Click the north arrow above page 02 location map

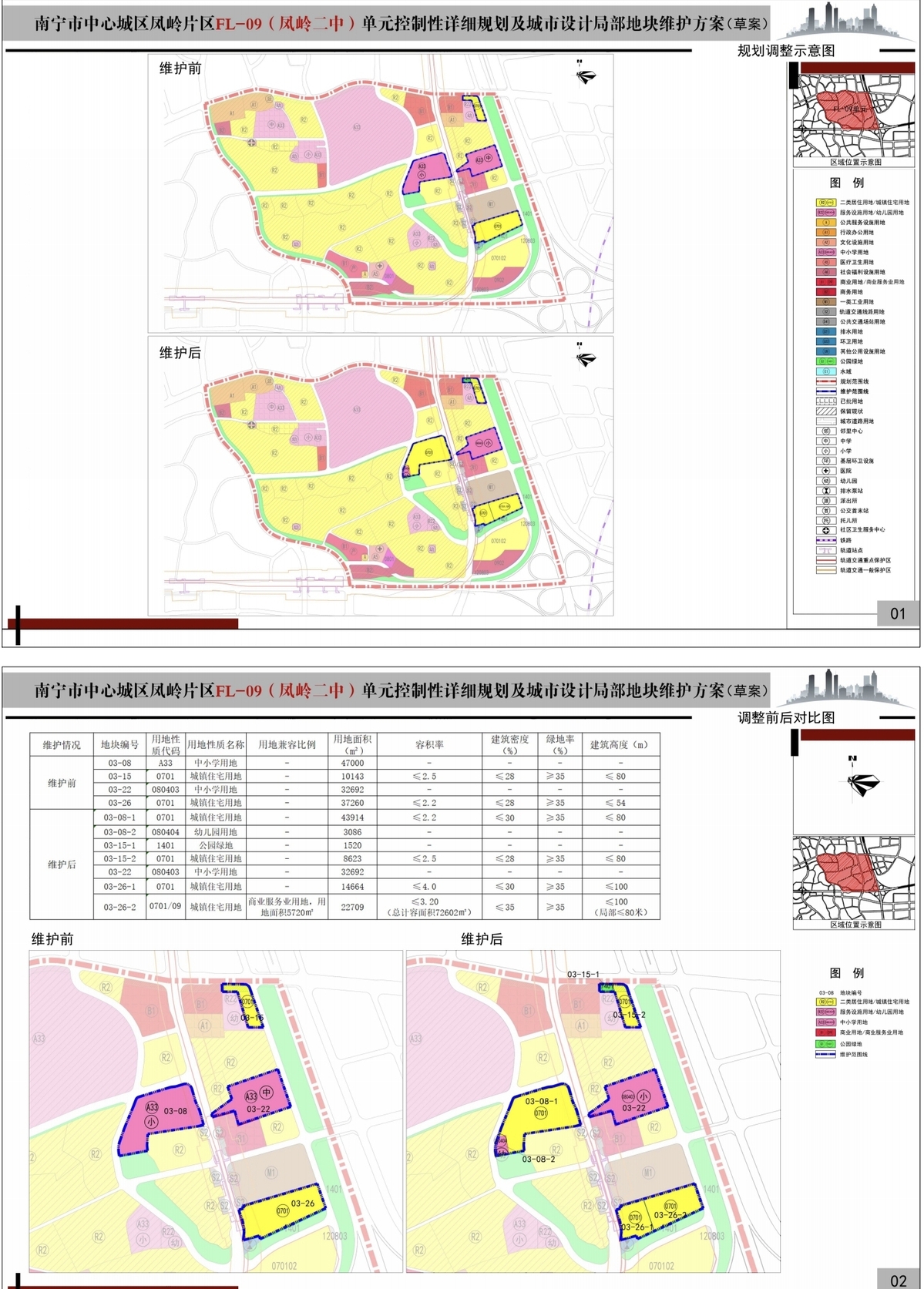[x=862, y=783]
